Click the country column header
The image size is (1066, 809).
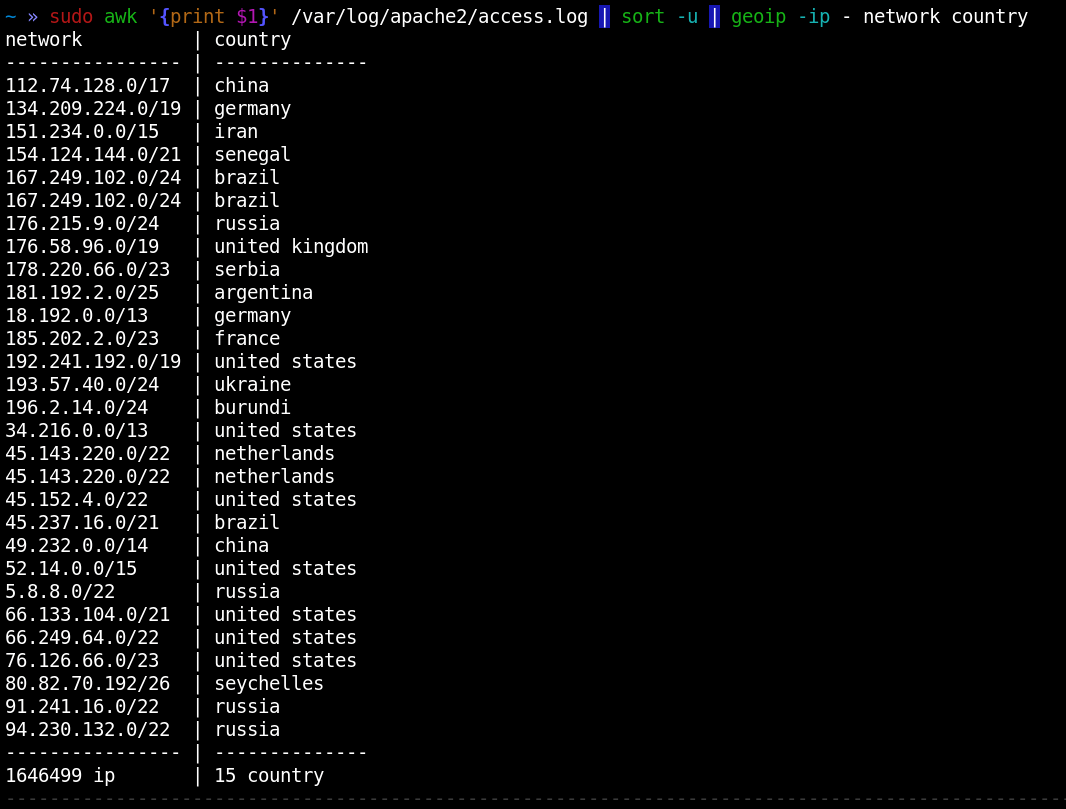point(251,39)
